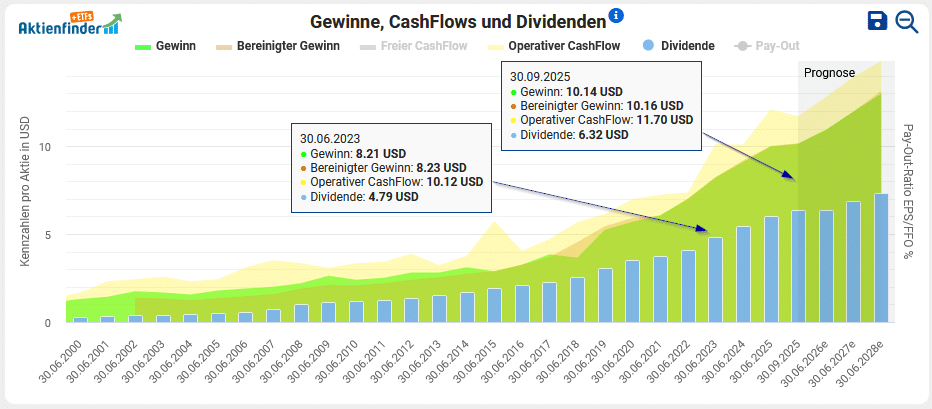Screen dimensions: 932x409
Task: Toggle the Dividende legend entry
Action: pos(678,46)
